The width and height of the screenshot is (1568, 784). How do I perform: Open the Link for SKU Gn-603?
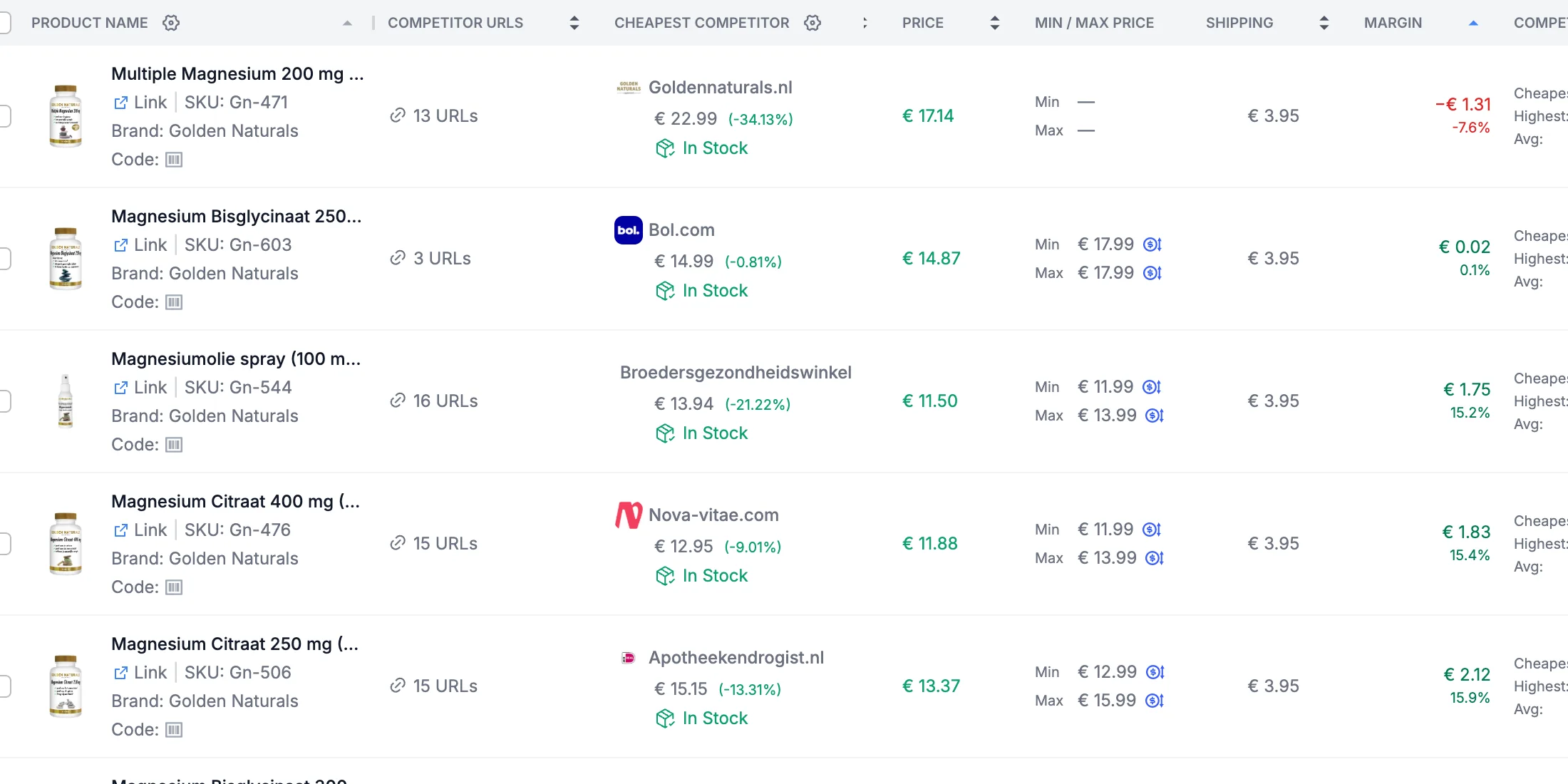140,245
